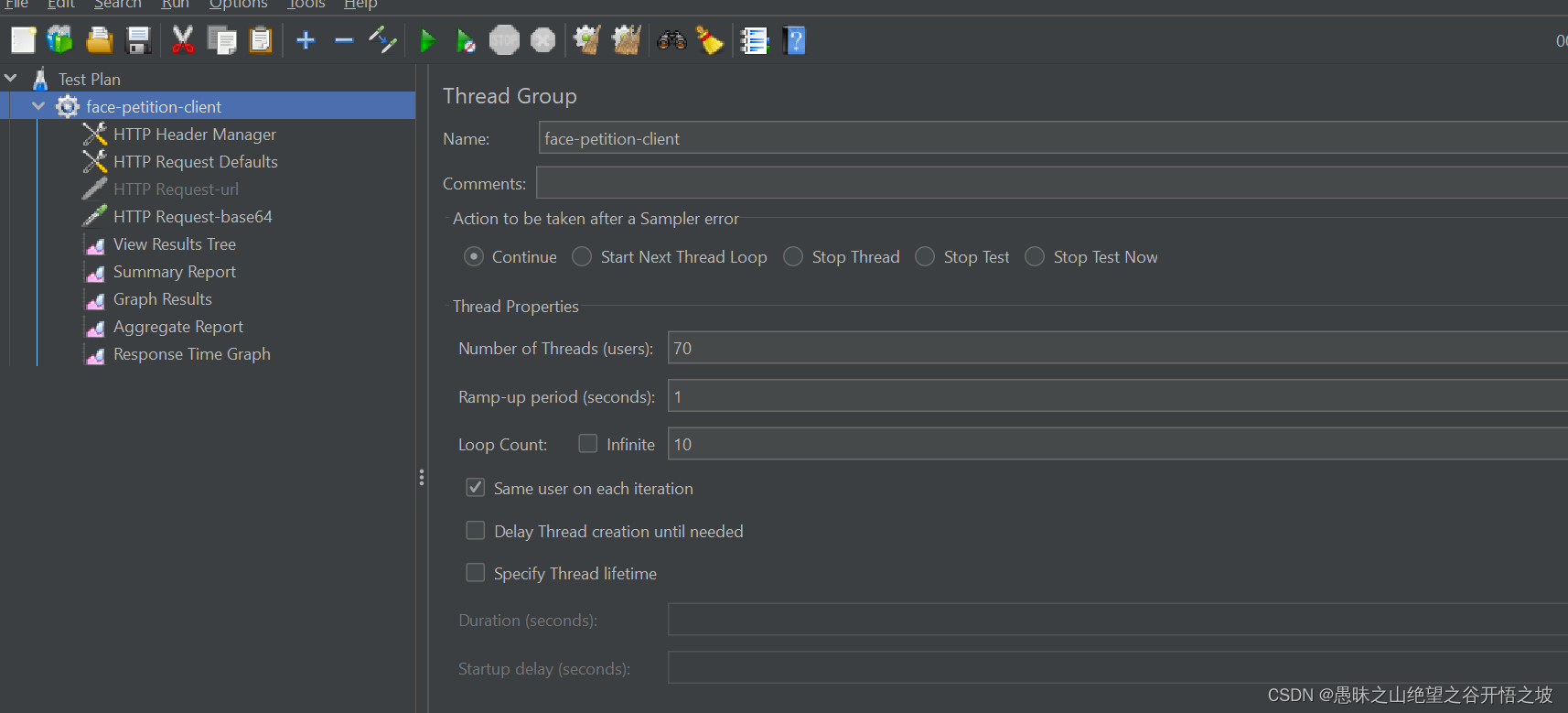Click the Comments input field
This screenshot has height=713, width=1568.
click(x=1052, y=183)
